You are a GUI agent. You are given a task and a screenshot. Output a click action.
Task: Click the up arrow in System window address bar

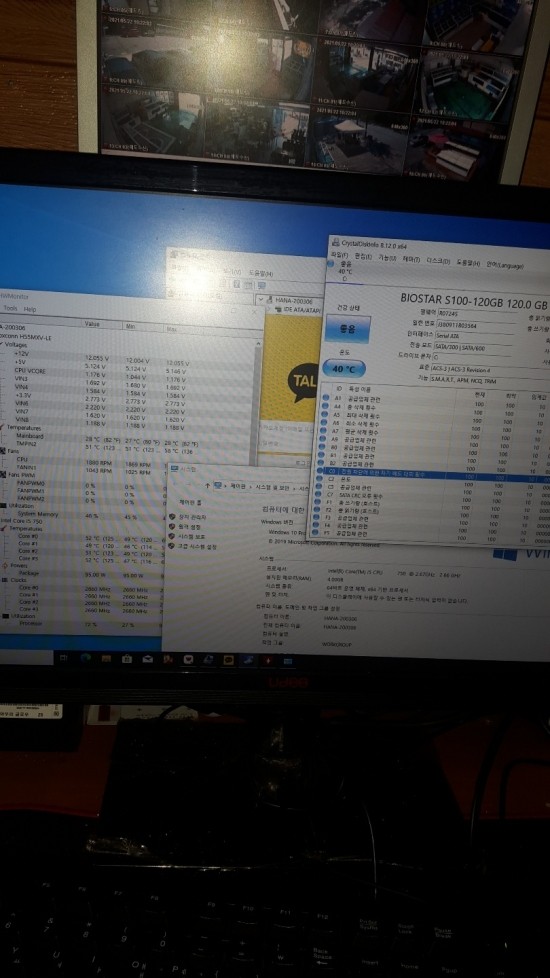click(x=207, y=485)
